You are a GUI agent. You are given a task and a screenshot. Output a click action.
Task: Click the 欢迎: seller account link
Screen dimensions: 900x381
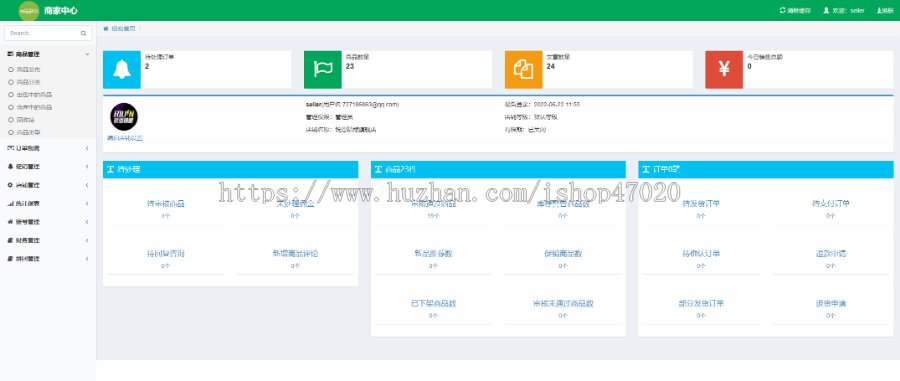click(848, 10)
